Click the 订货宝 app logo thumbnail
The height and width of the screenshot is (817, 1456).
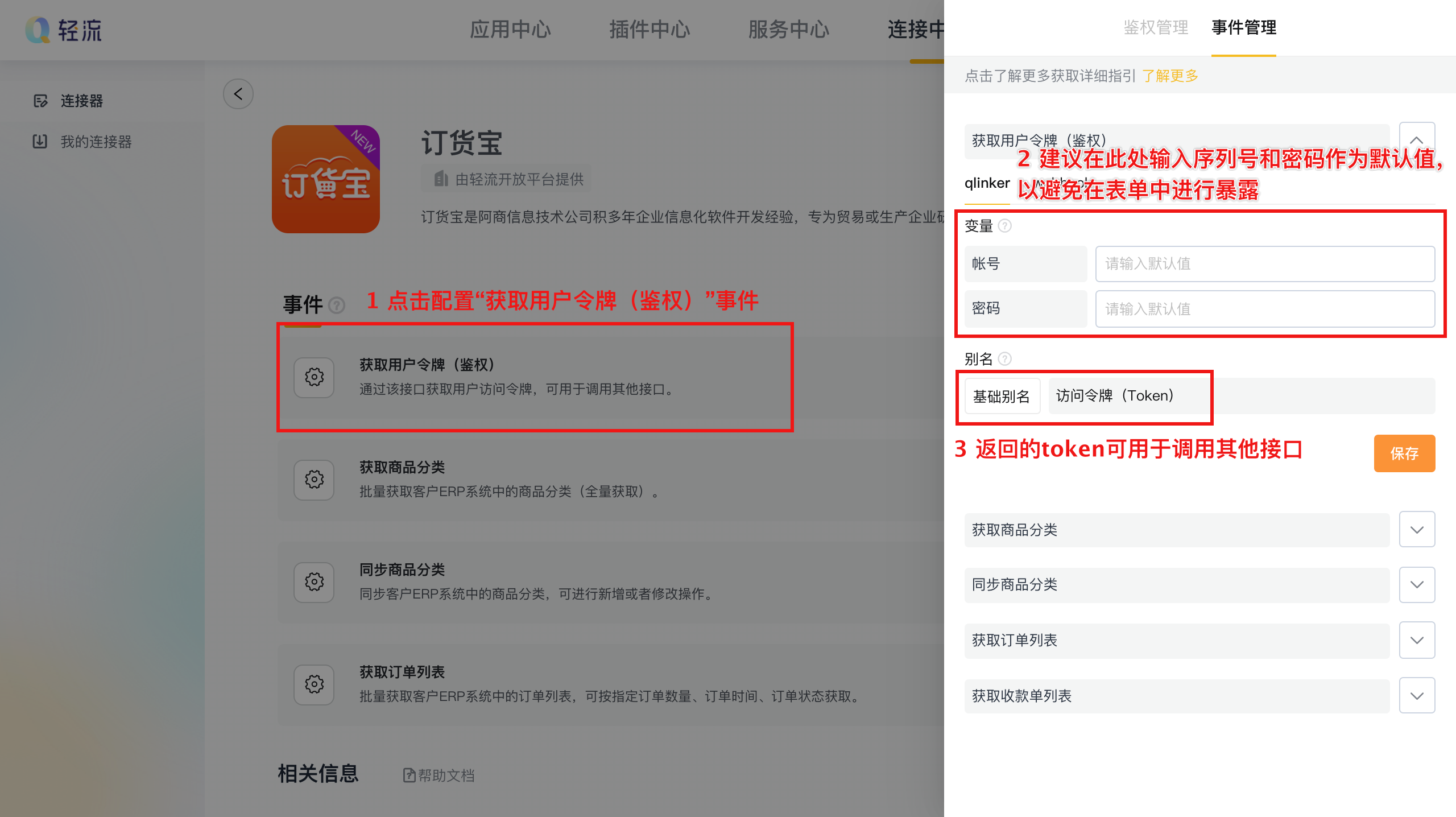pos(326,179)
